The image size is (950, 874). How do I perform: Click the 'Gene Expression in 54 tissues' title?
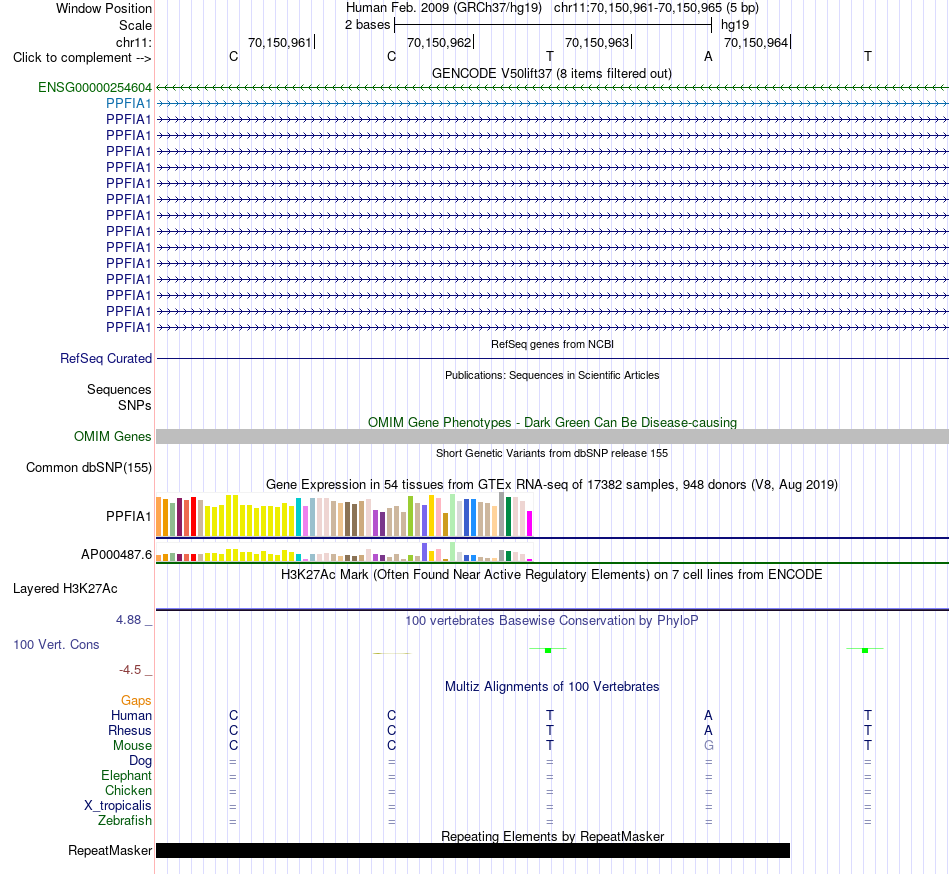pyautogui.click(x=552, y=485)
